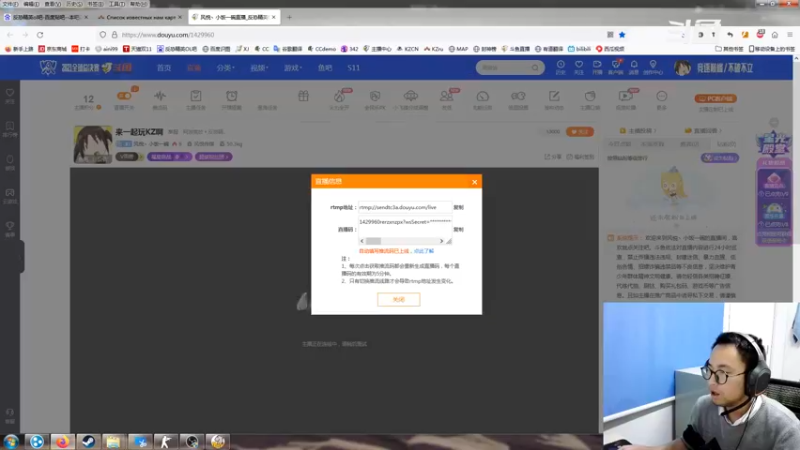Switch to the first browser tab

click(x=46, y=17)
